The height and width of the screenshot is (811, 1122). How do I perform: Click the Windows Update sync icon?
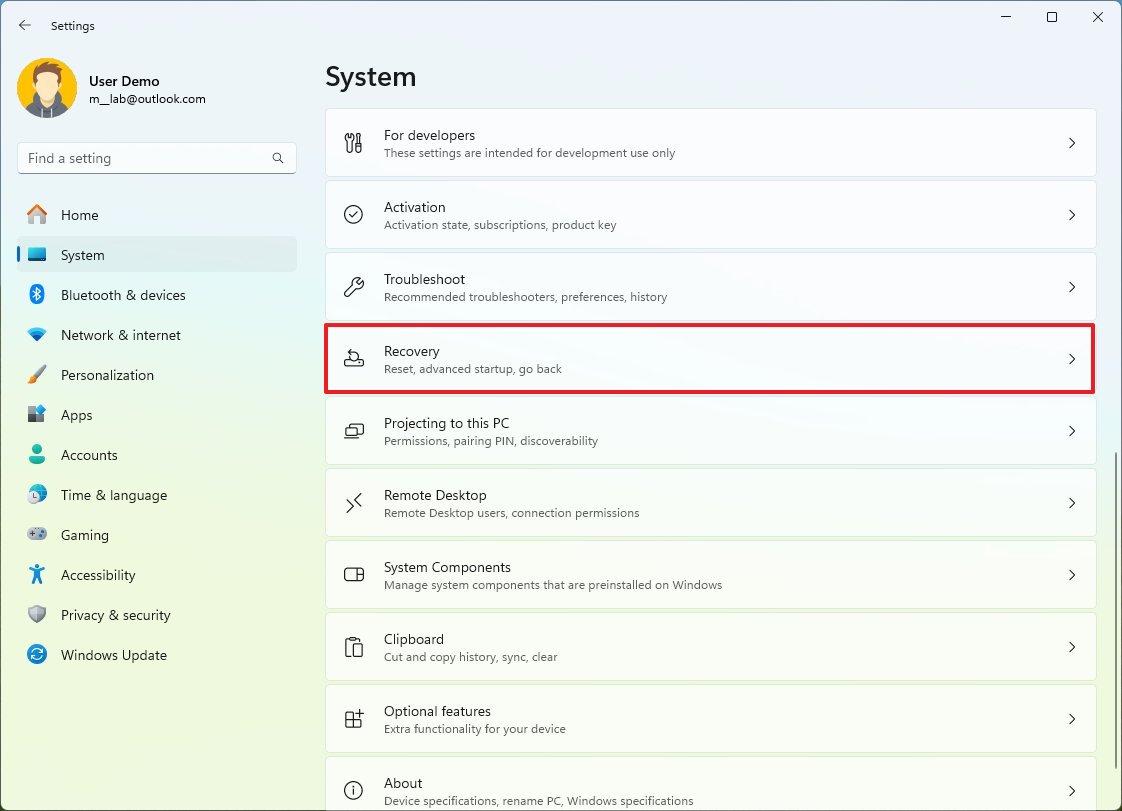tap(37, 655)
